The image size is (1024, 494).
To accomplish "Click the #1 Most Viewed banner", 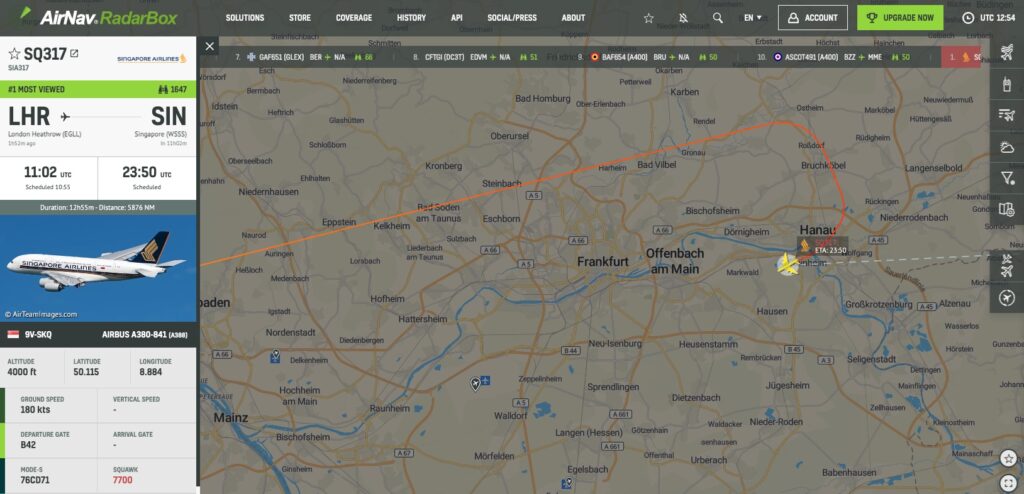I will click(x=98, y=89).
